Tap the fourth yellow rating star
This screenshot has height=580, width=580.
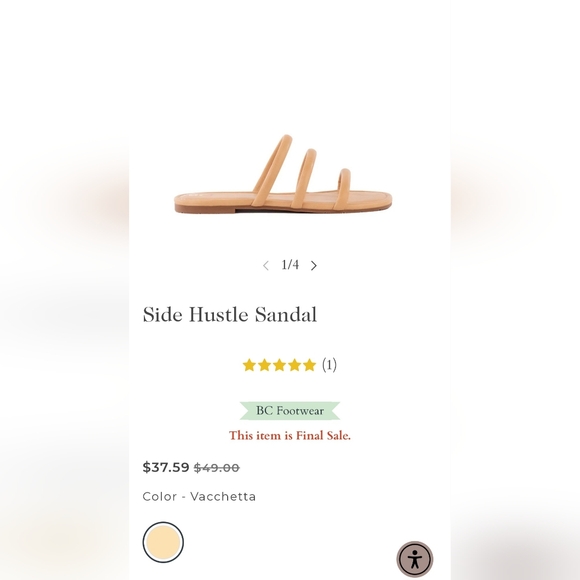point(294,365)
